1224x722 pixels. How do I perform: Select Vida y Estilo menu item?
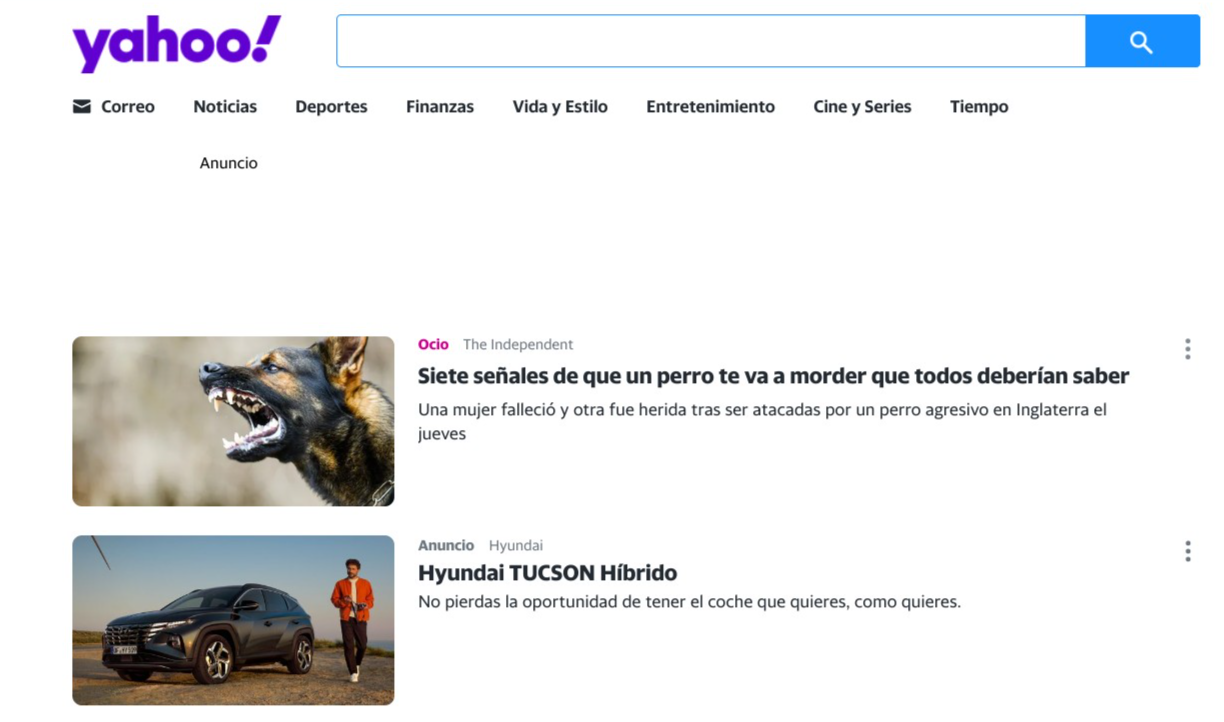(x=560, y=107)
